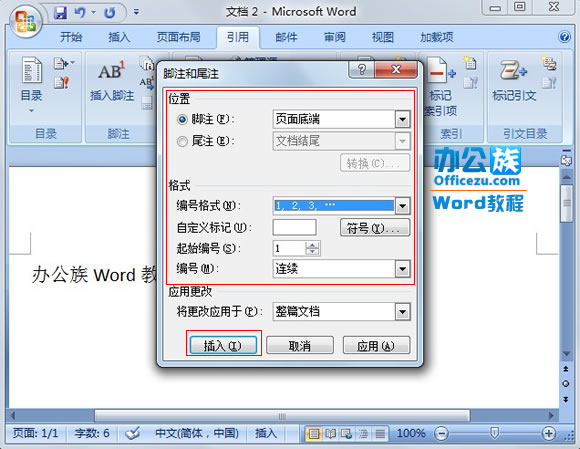Switch to the 开始 ribbon tab
The height and width of the screenshot is (449, 580).
click(x=71, y=37)
